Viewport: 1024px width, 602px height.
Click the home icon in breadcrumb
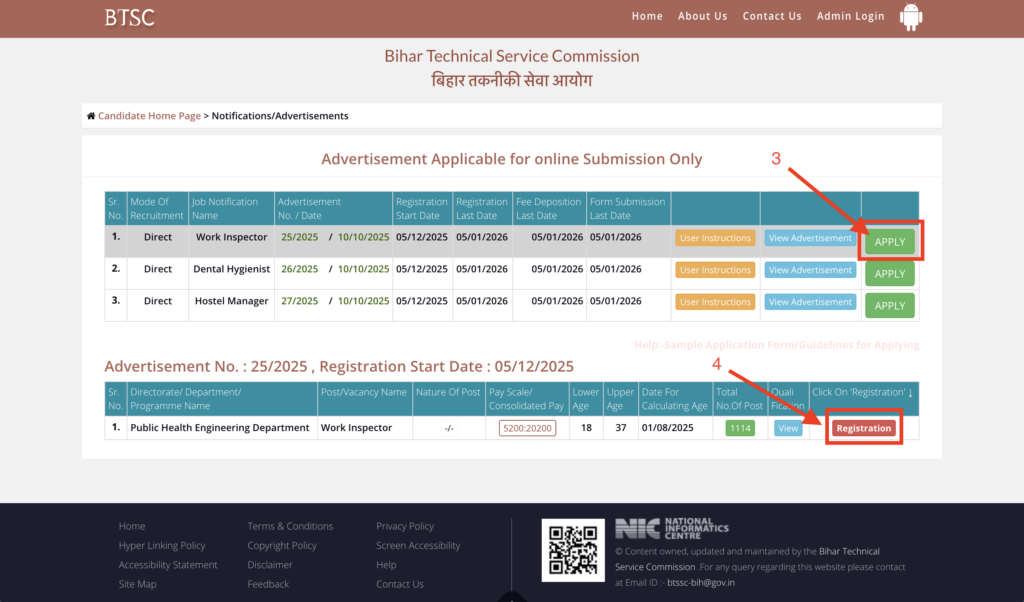tap(91, 116)
